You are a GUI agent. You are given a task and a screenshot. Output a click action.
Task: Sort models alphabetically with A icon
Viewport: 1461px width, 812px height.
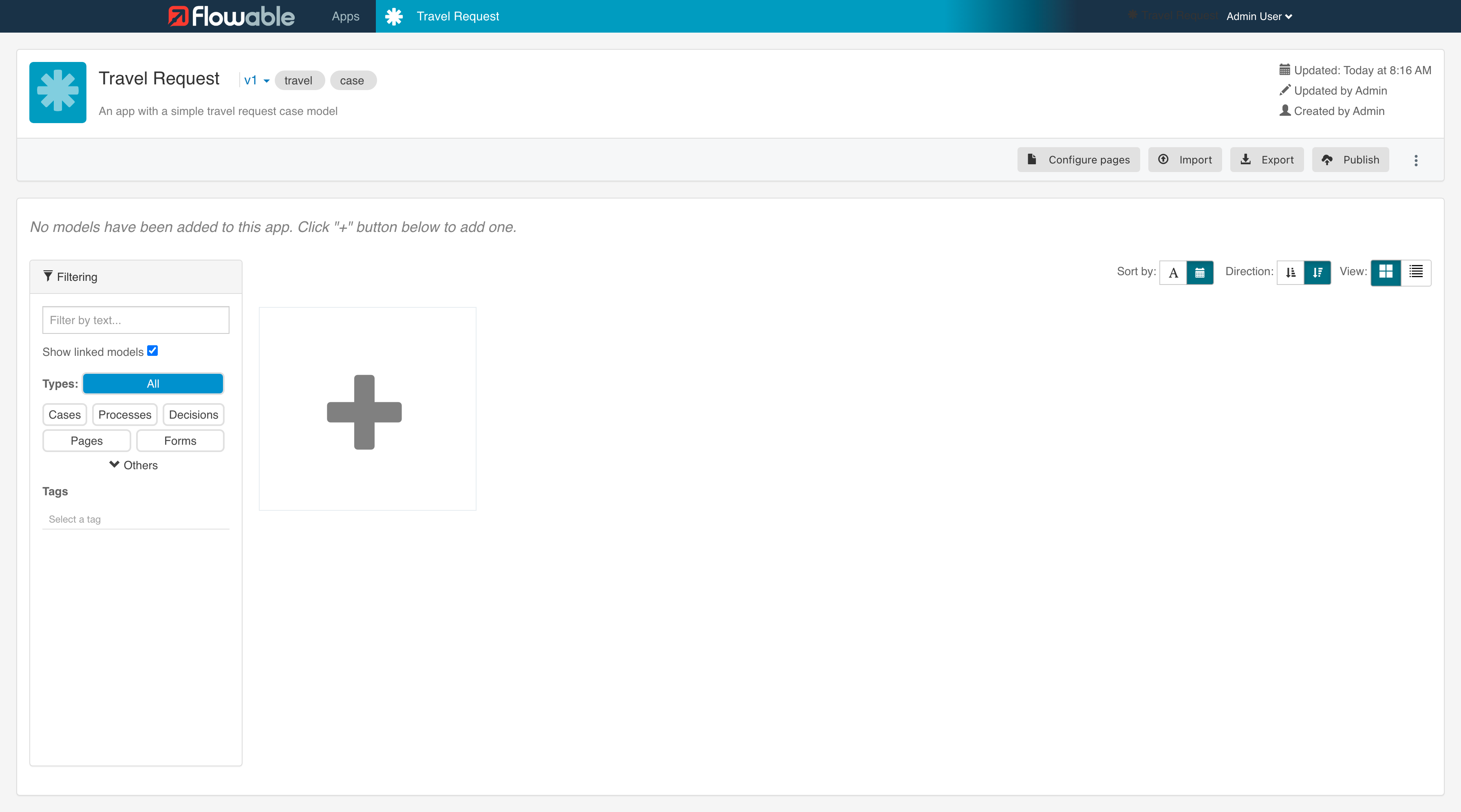pyautogui.click(x=1173, y=273)
